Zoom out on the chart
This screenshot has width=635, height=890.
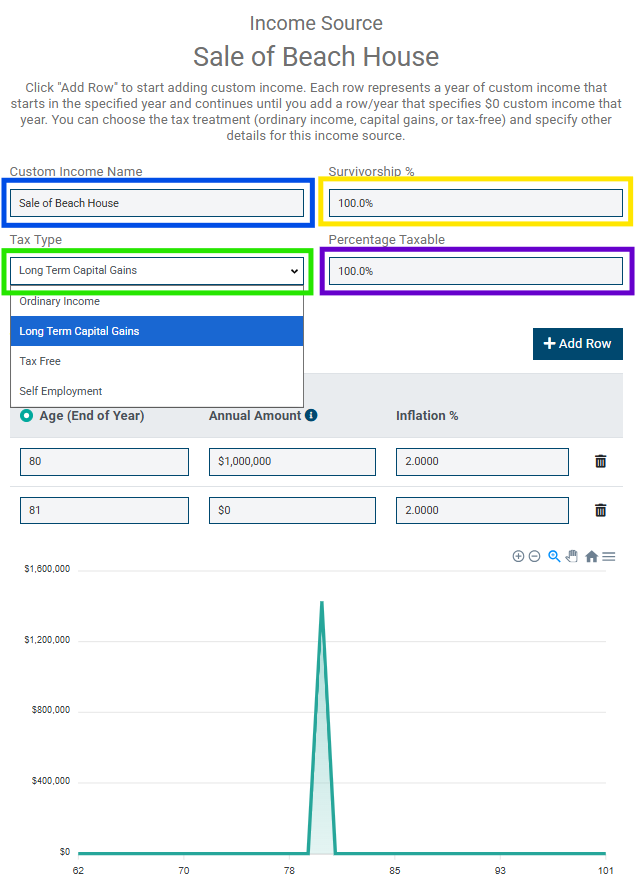tap(534, 556)
